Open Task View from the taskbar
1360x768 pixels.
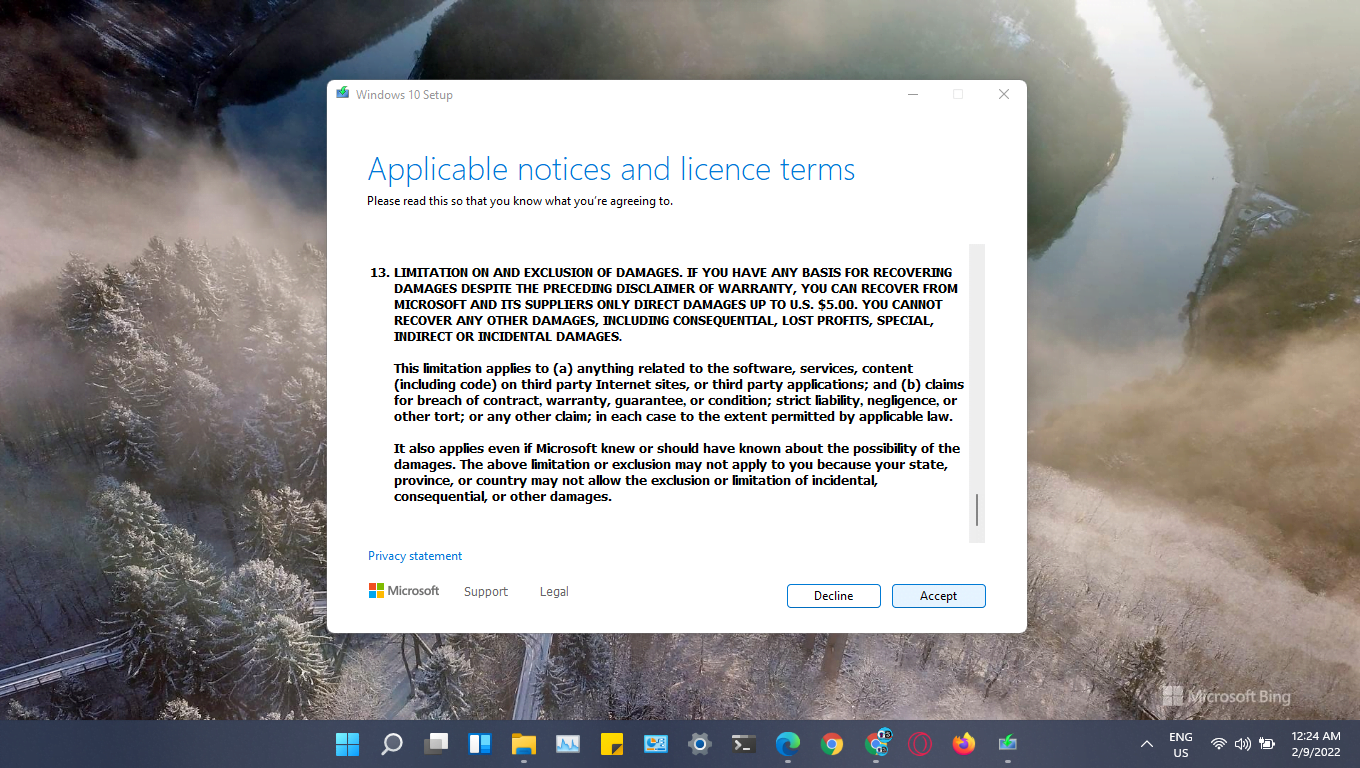436,744
